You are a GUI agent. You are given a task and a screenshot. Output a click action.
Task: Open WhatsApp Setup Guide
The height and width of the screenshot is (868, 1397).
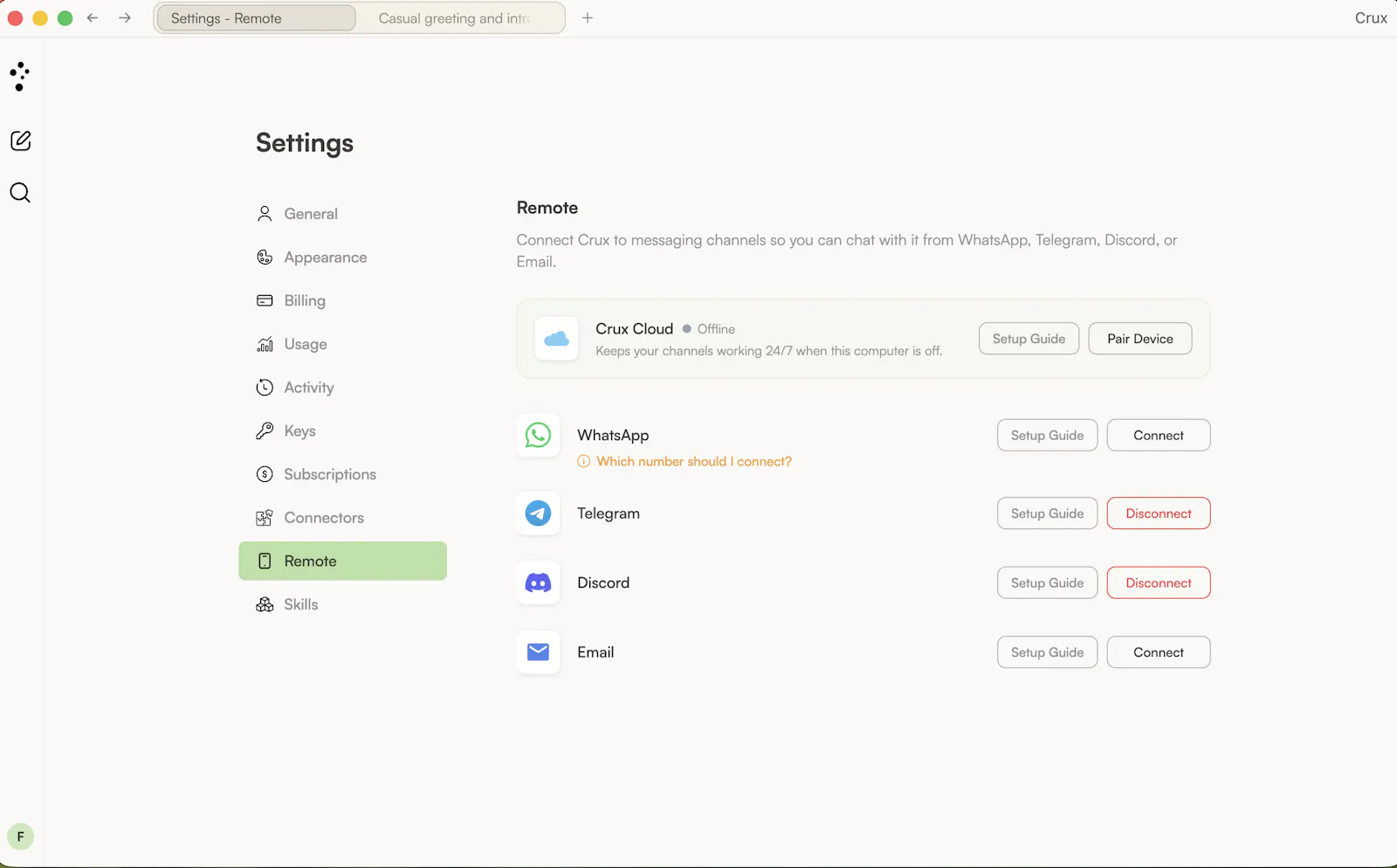1047,435
